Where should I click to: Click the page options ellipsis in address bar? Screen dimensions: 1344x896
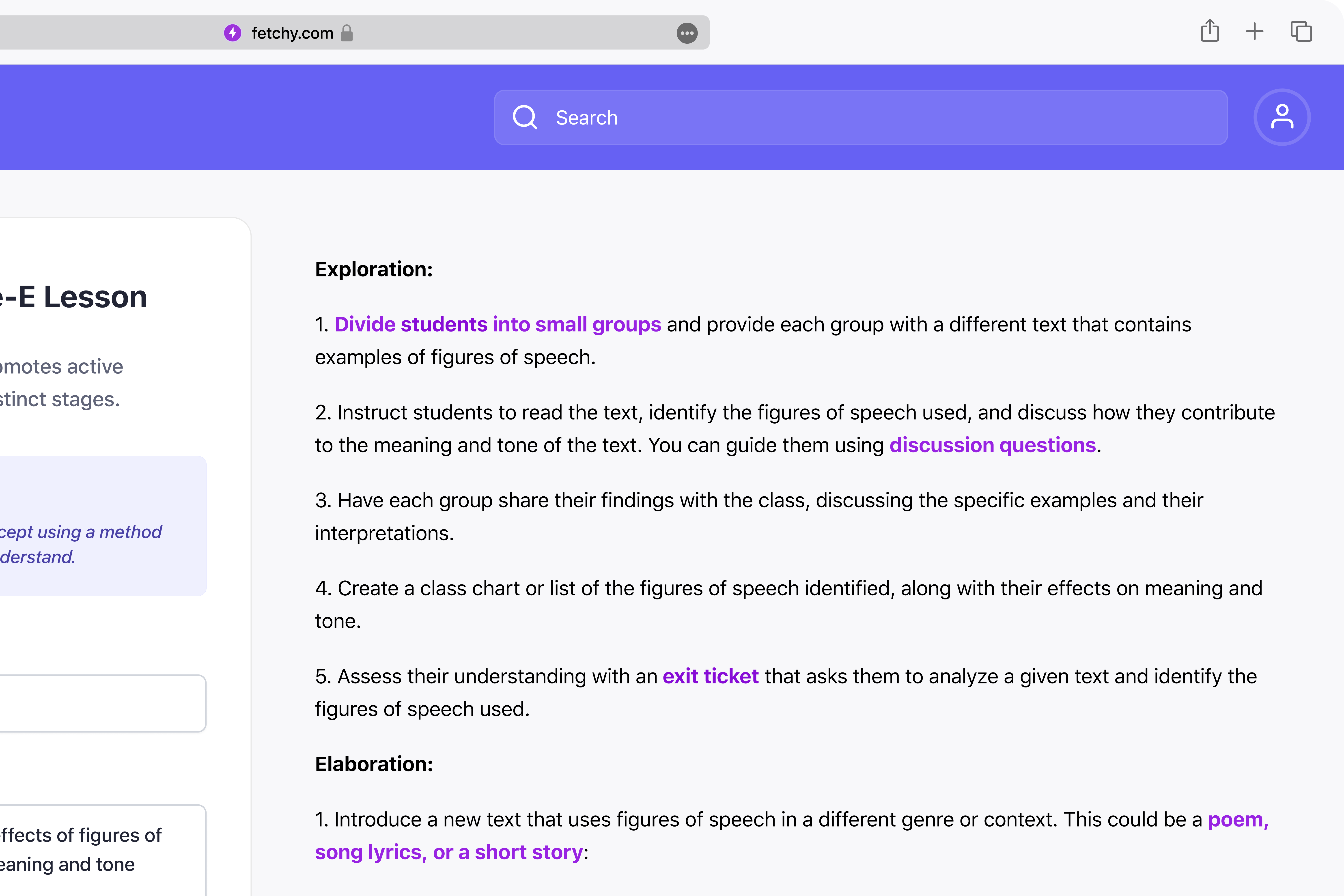[x=687, y=33]
